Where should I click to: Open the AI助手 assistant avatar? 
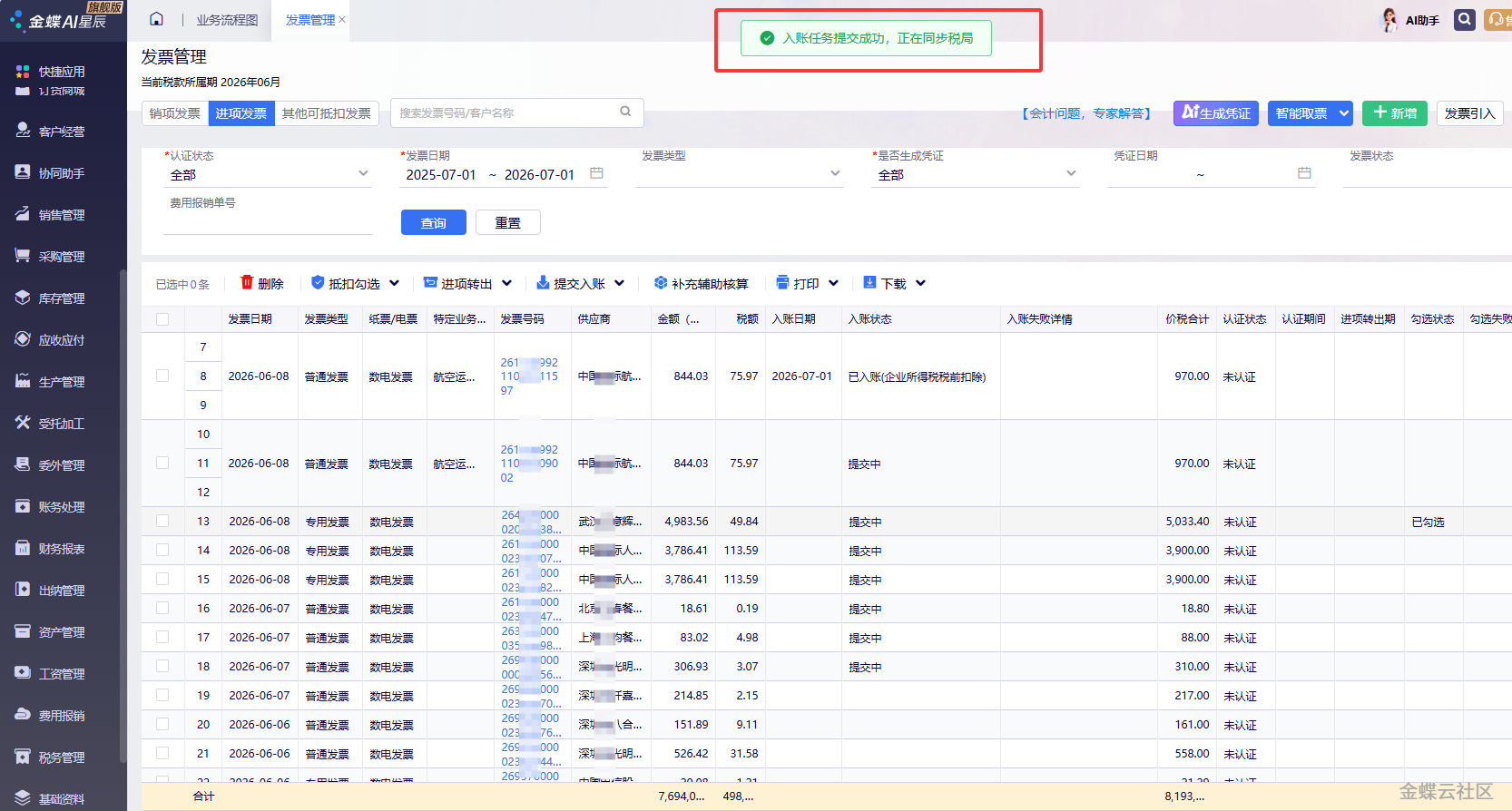[x=1389, y=20]
